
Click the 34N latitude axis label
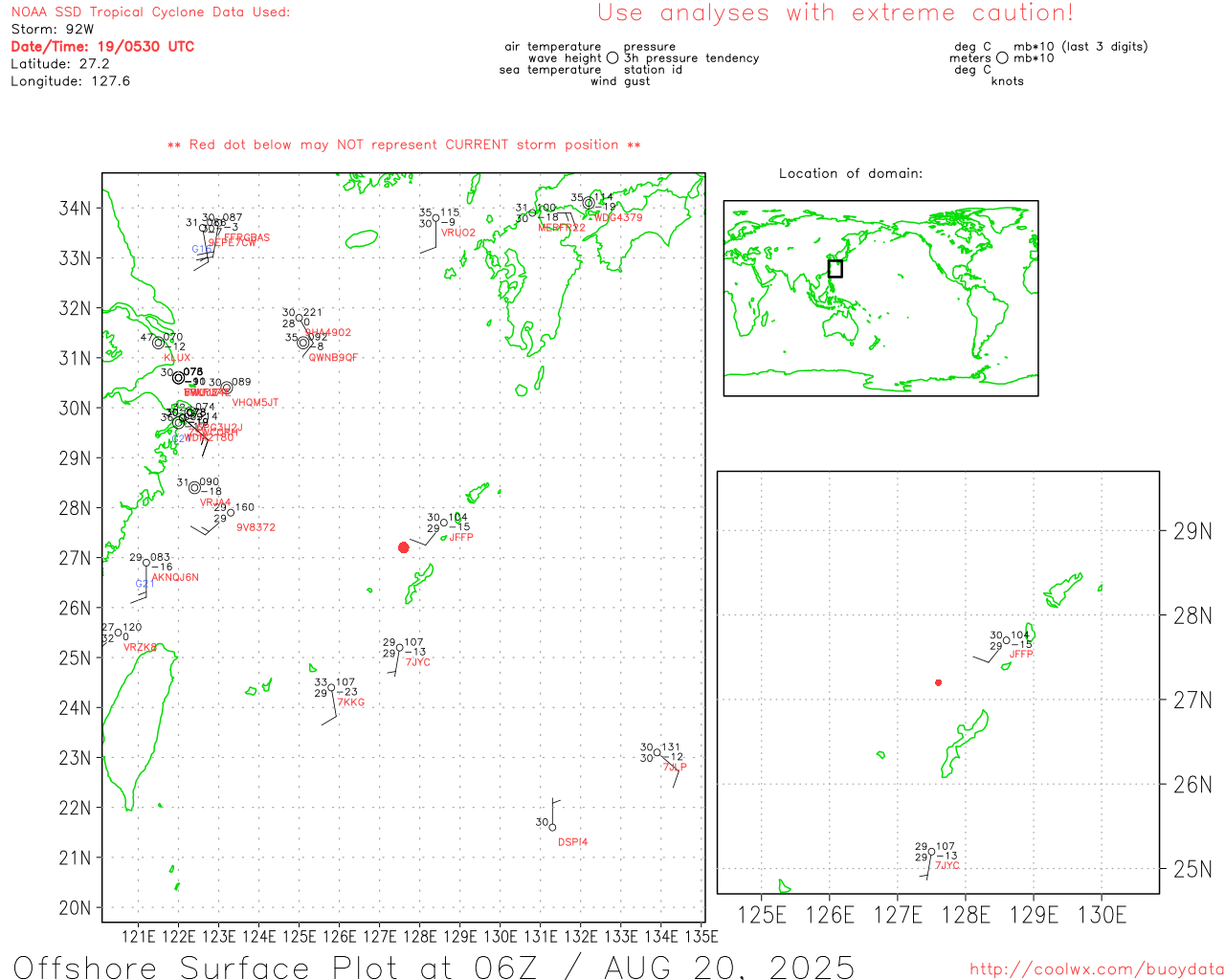coord(75,209)
